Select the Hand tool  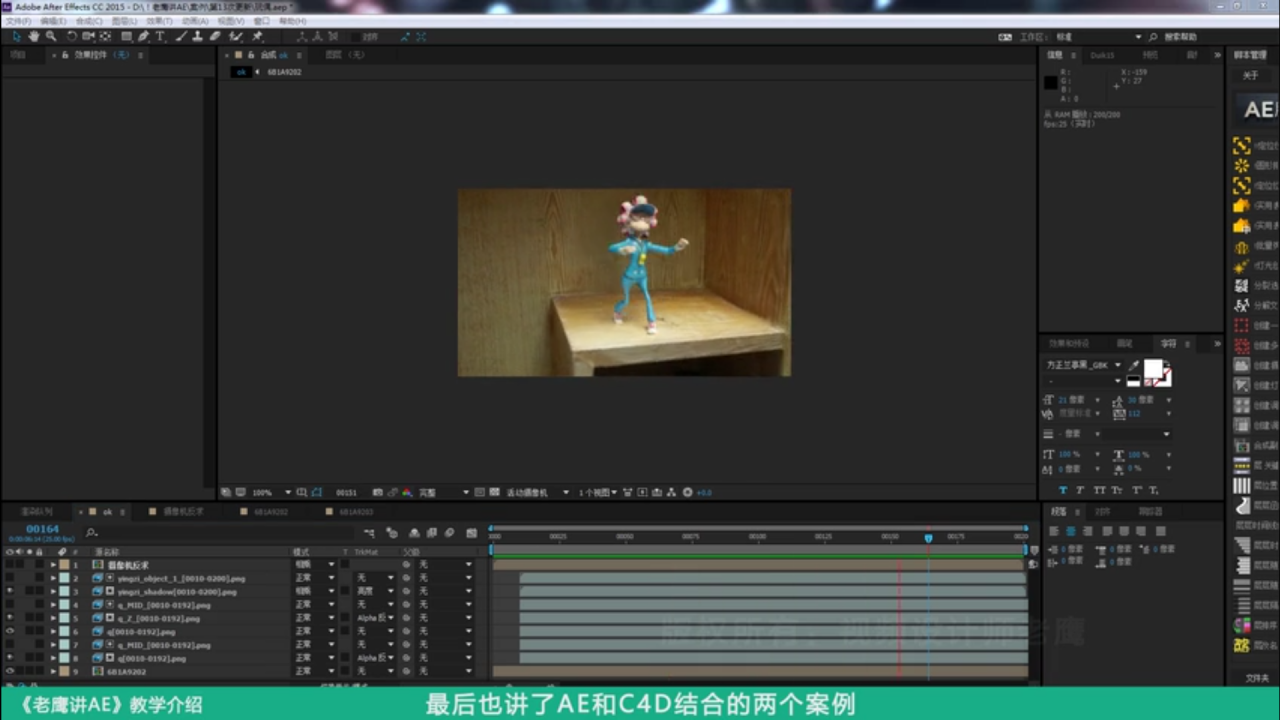coord(34,36)
